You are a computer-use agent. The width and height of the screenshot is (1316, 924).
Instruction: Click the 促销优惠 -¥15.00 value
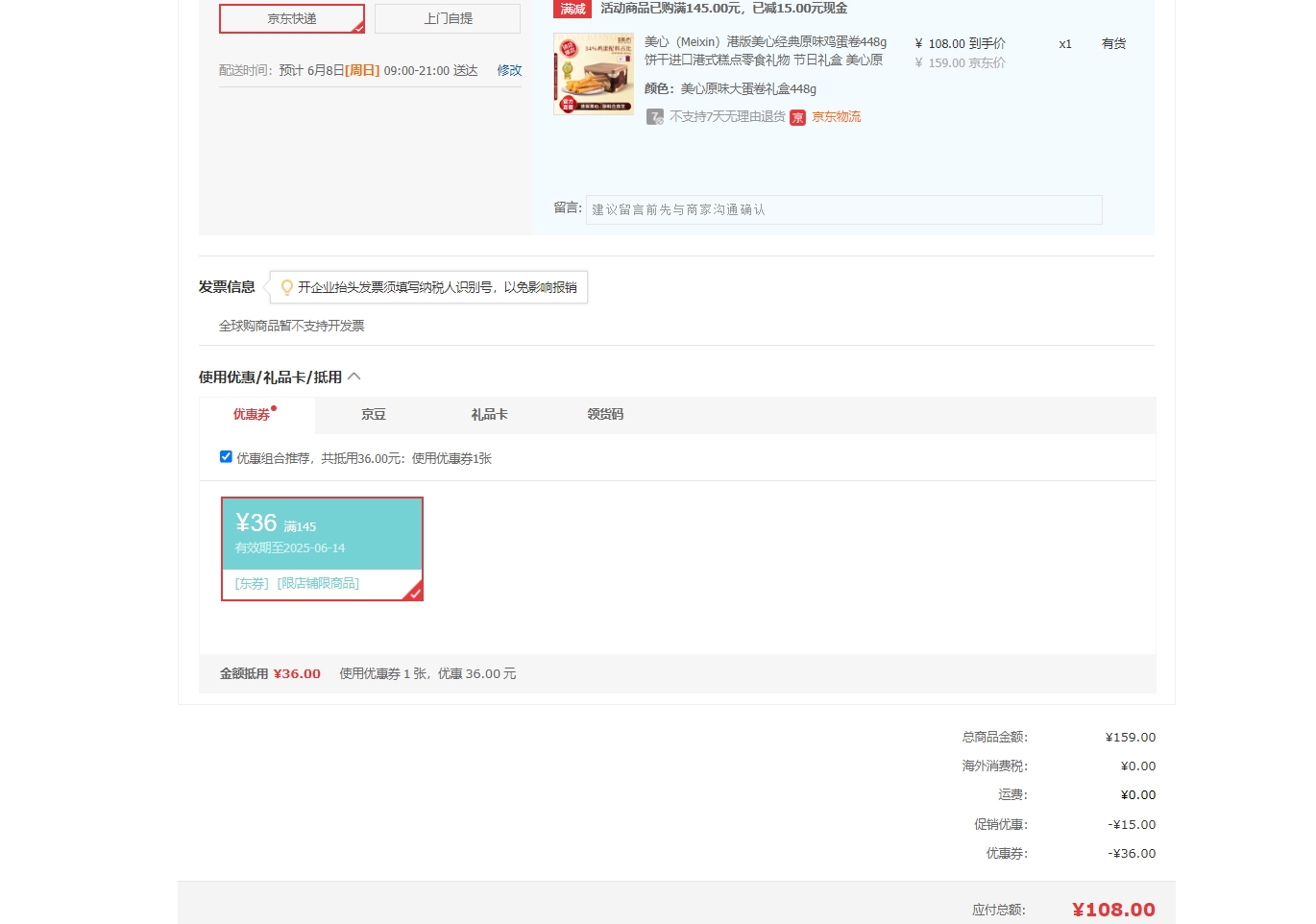(x=1132, y=825)
